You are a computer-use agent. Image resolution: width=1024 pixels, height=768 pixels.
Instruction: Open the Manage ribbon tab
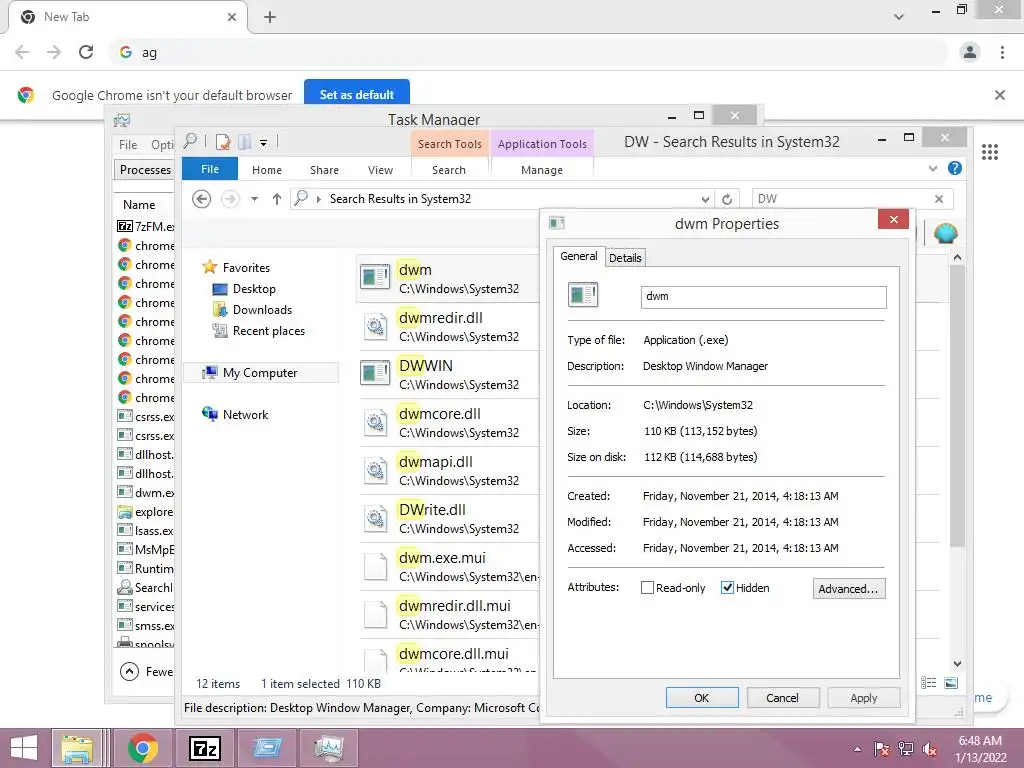(541, 170)
